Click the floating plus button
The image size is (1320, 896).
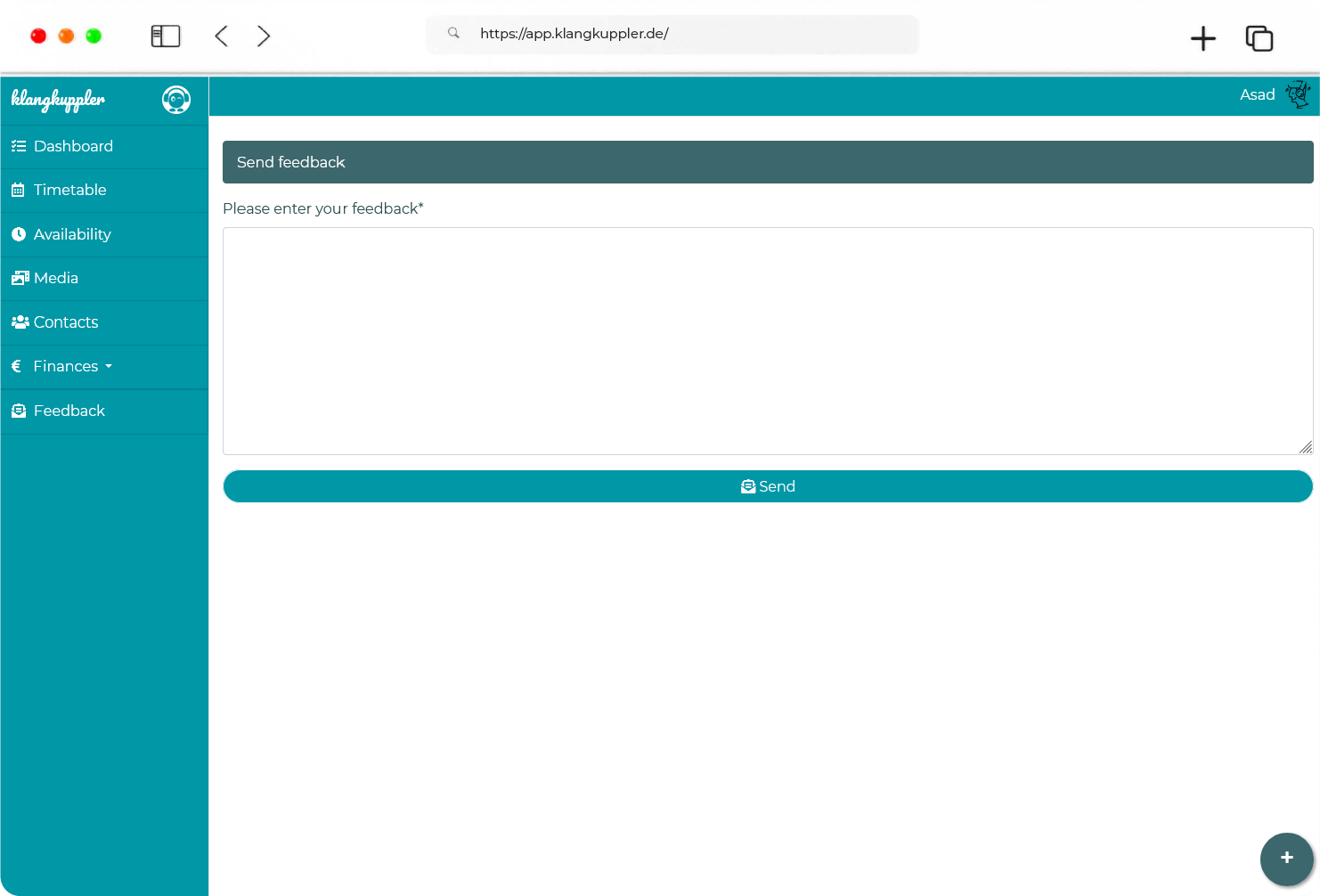pos(1286,859)
